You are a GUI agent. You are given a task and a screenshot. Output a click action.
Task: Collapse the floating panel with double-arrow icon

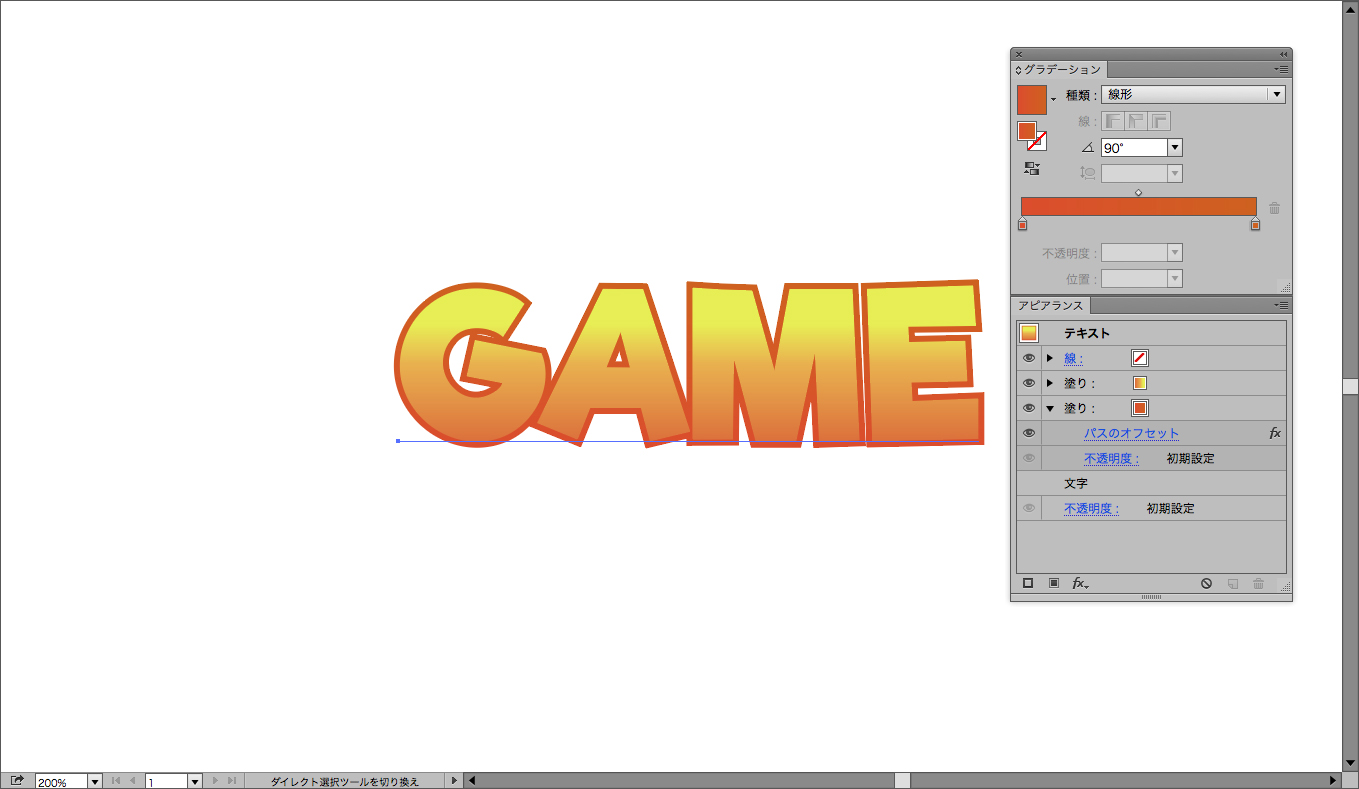[1283, 54]
